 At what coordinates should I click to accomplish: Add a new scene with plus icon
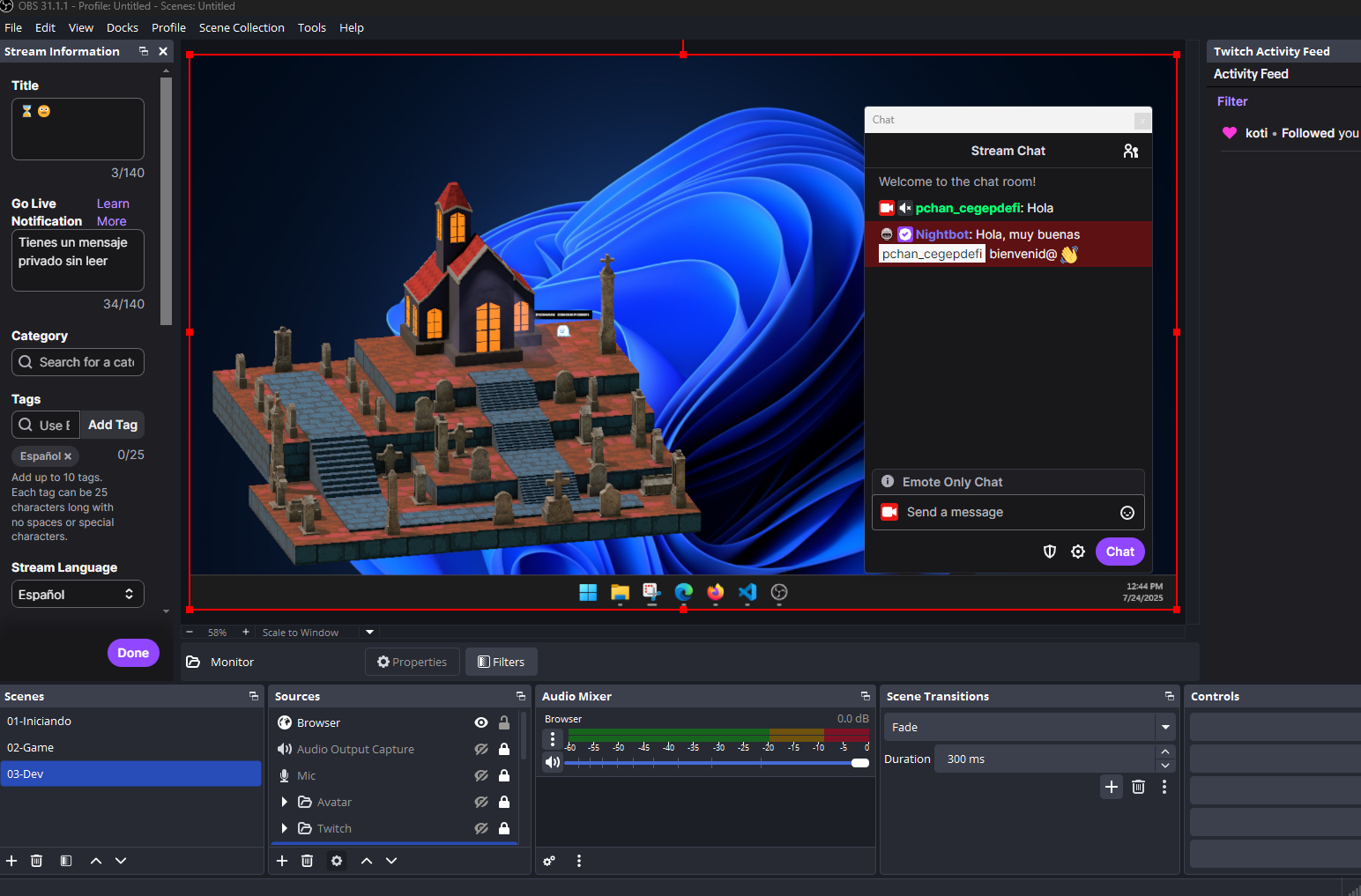click(x=11, y=861)
